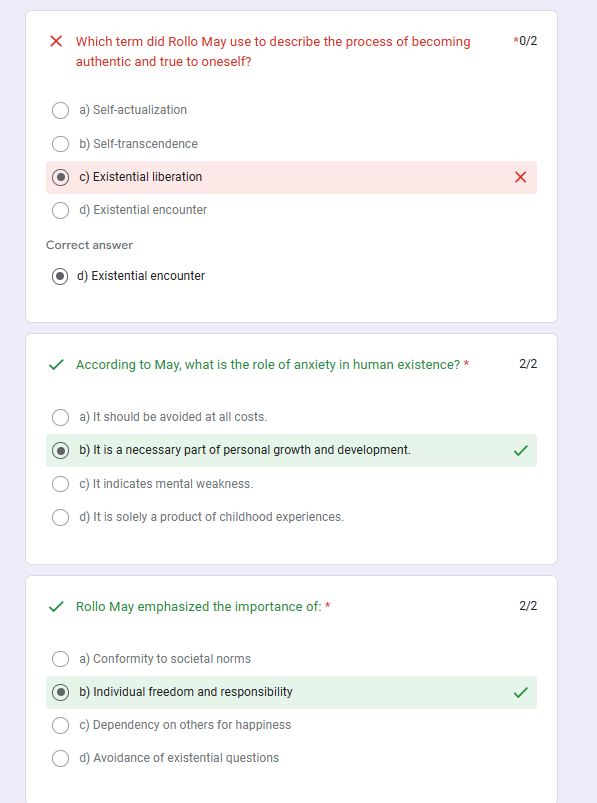Select 'Avoidance of existential questions' radio option
Viewport: 597px width, 803px height.
coord(60,758)
